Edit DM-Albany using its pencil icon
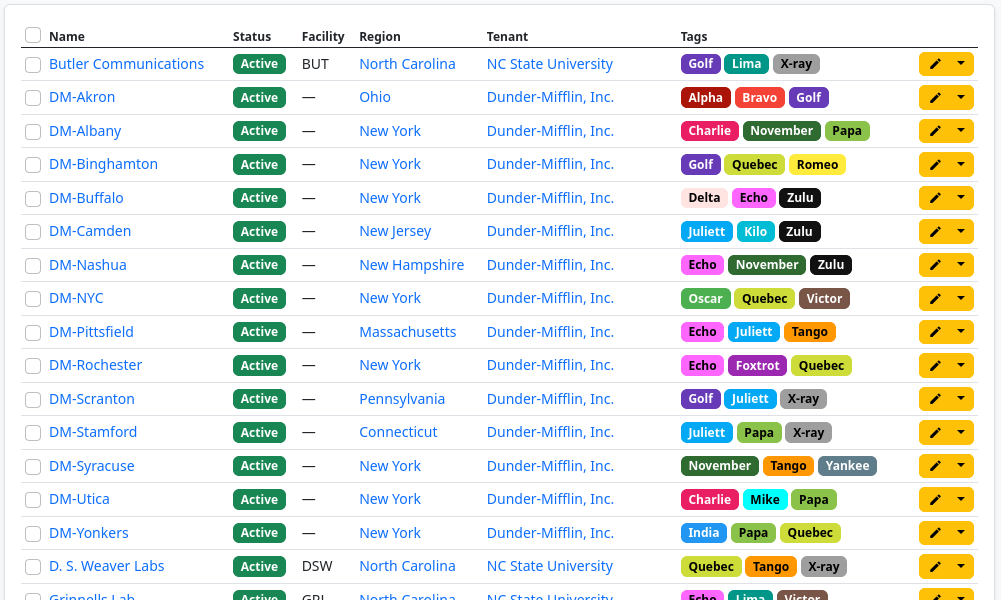This screenshot has height=600, width=1001. (935, 131)
